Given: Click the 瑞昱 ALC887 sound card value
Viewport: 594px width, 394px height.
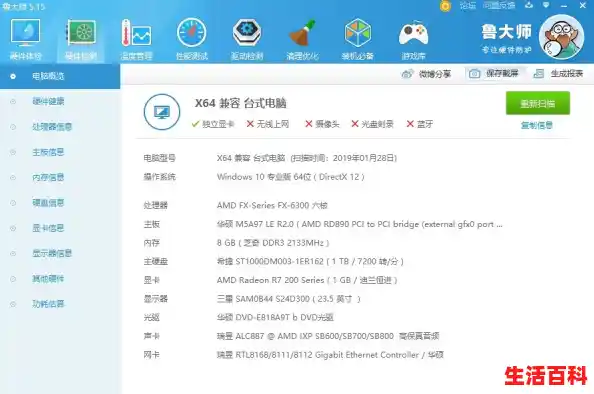Looking at the screenshot, I should pos(328,336).
